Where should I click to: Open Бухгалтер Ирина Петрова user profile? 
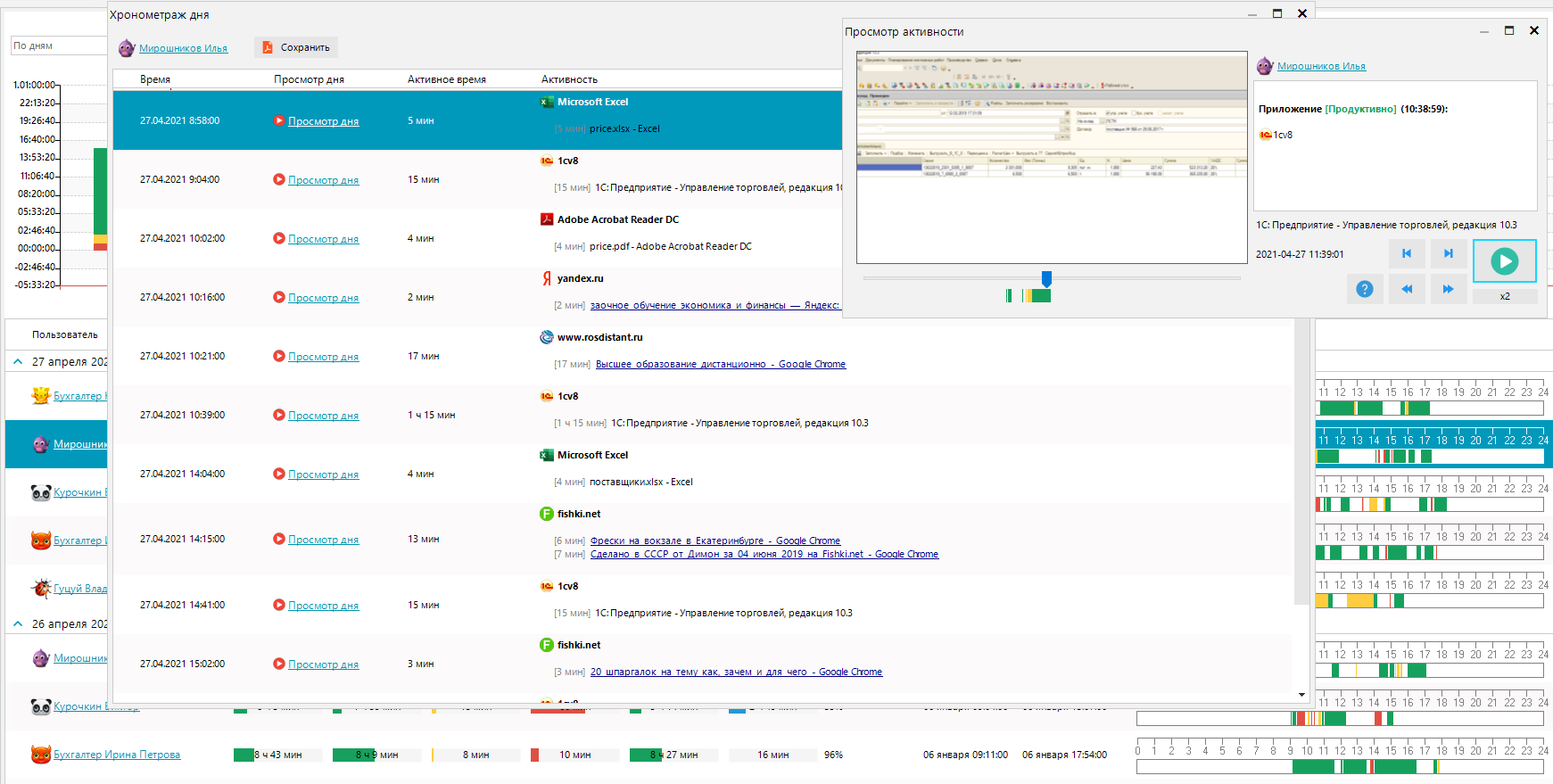point(117,755)
